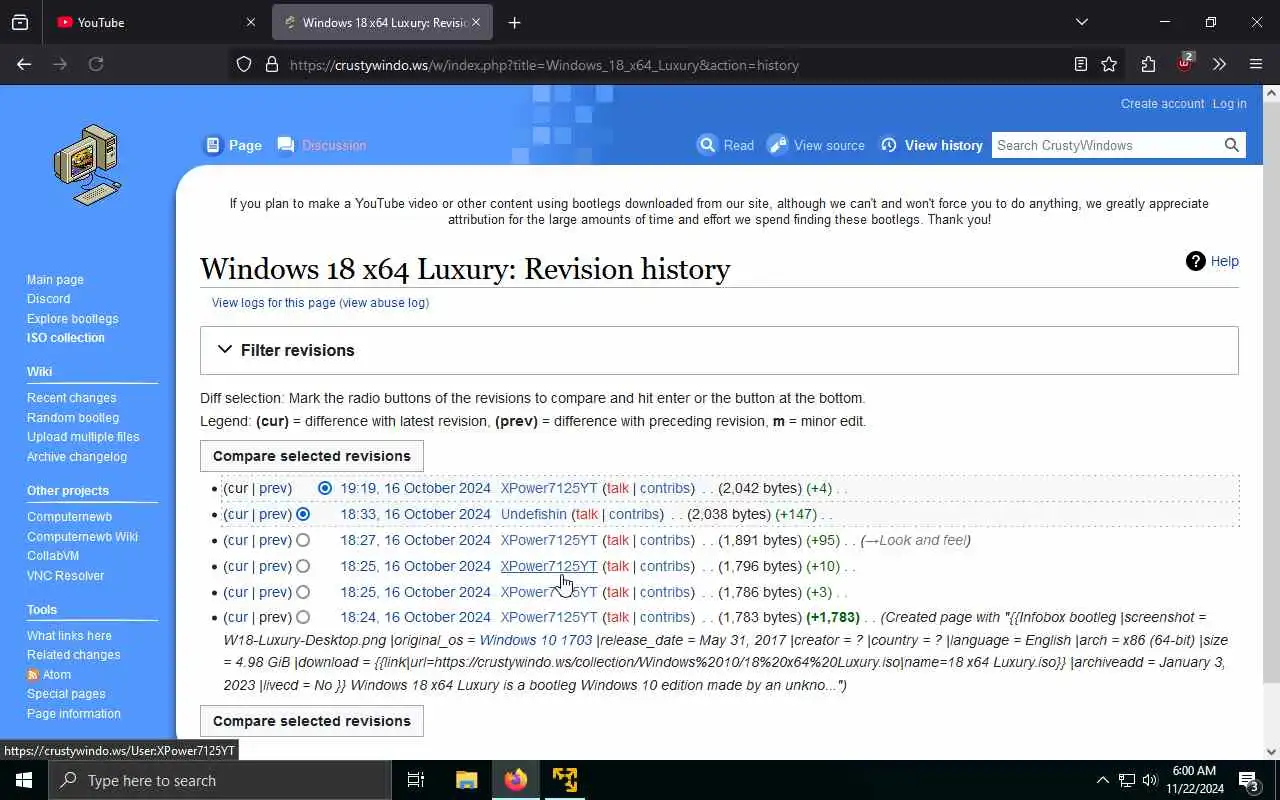Select radio button for (+10) revision
The height and width of the screenshot is (800, 1280).
coord(303,566)
